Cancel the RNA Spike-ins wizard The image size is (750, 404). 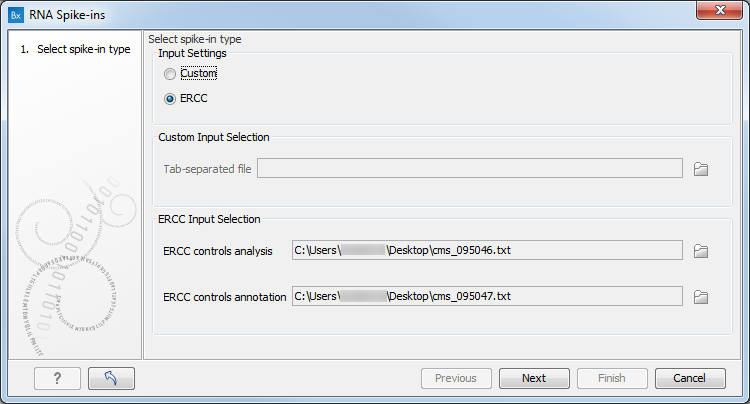click(x=690, y=378)
